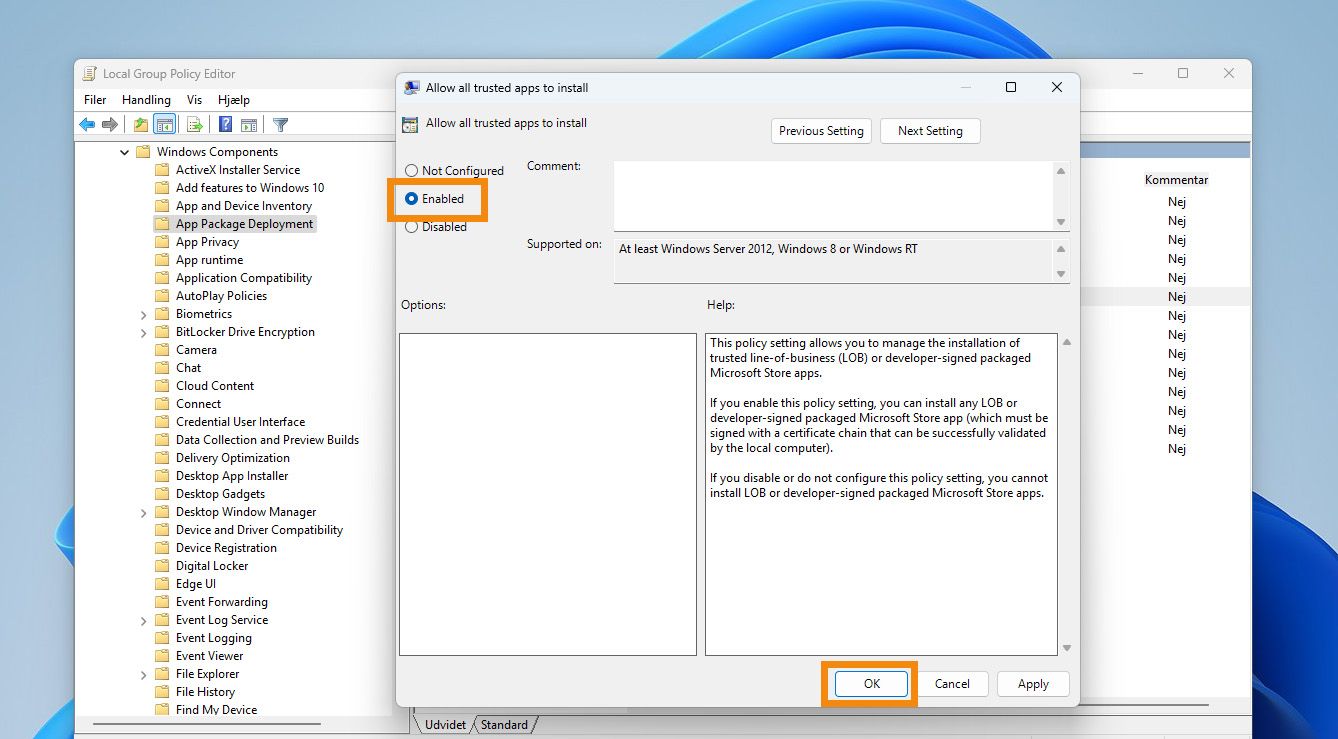The image size is (1338, 739).
Task: Select Data Collection and Preview Builds
Action: click(267, 440)
